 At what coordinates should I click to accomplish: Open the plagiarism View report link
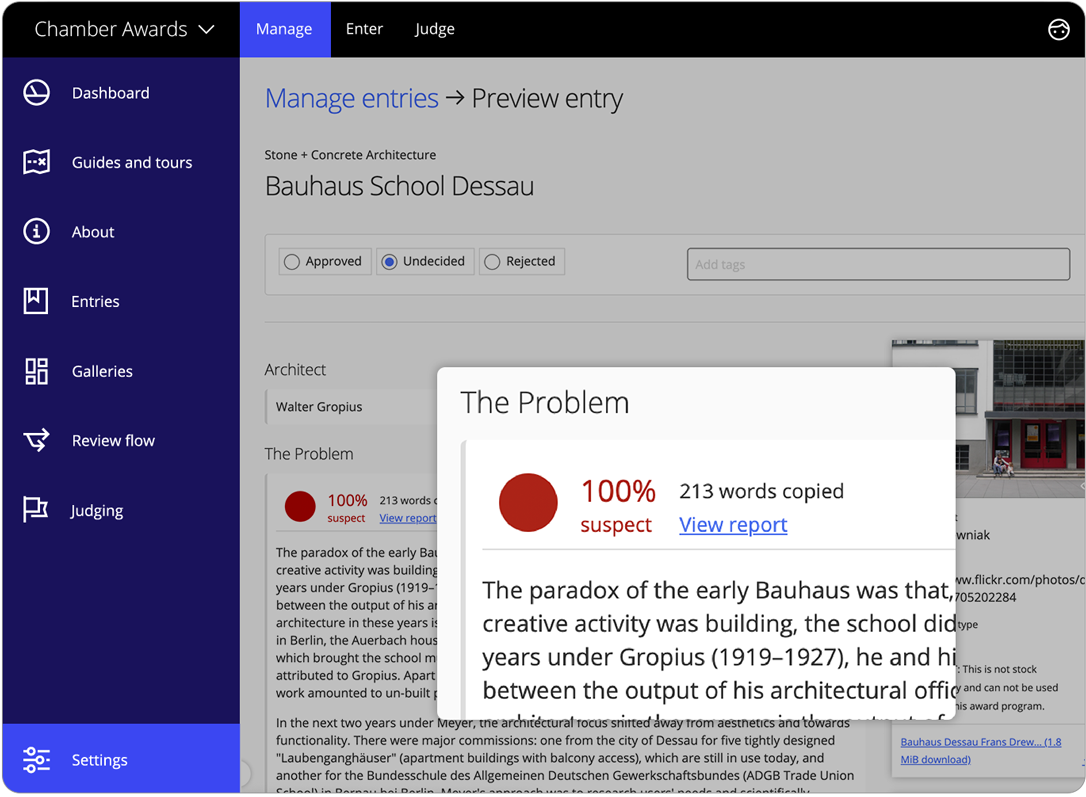click(x=733, y=524)
